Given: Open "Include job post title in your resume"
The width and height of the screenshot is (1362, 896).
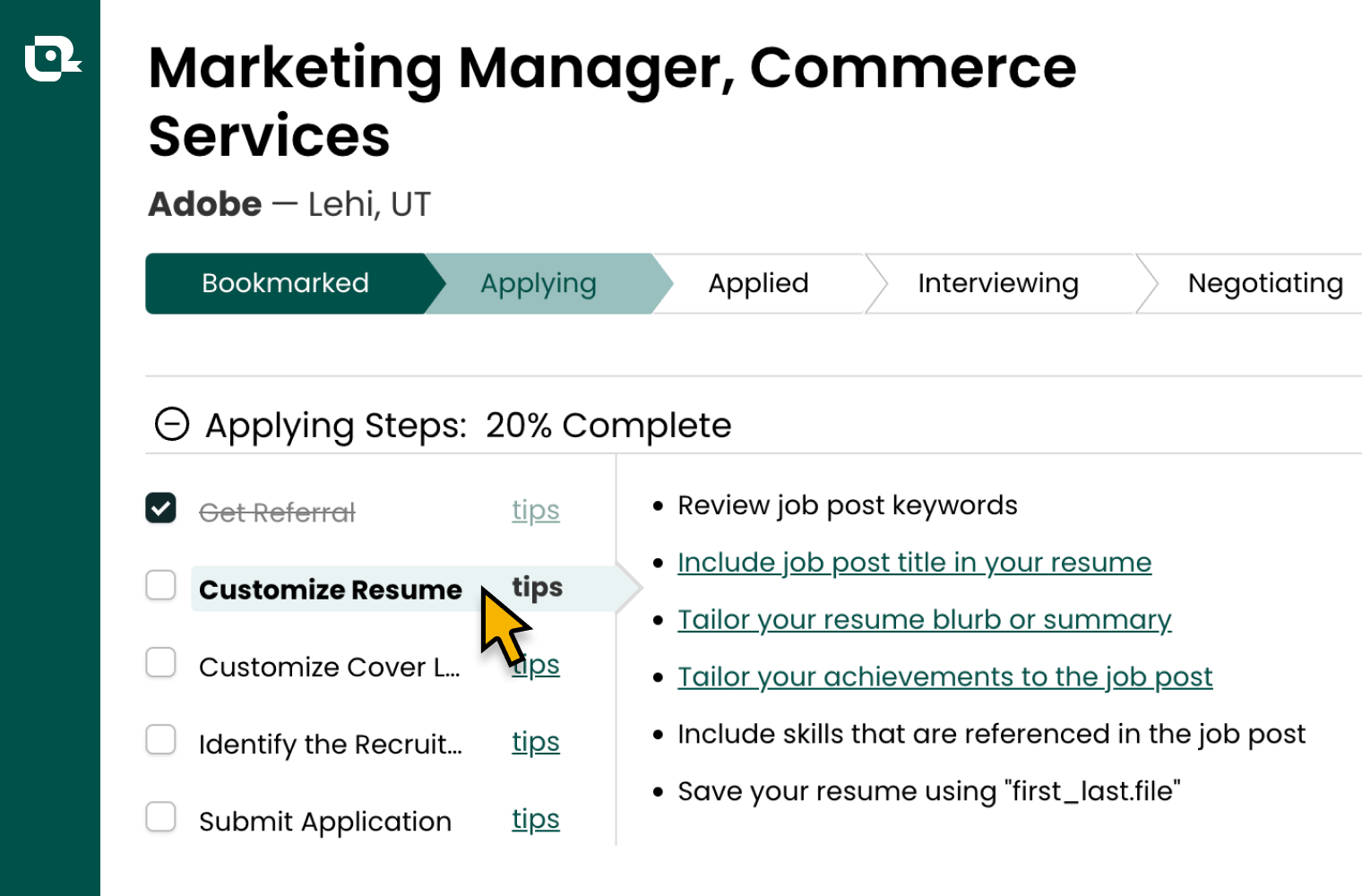Looking at the screenshot, I should (x=914, y=562).
